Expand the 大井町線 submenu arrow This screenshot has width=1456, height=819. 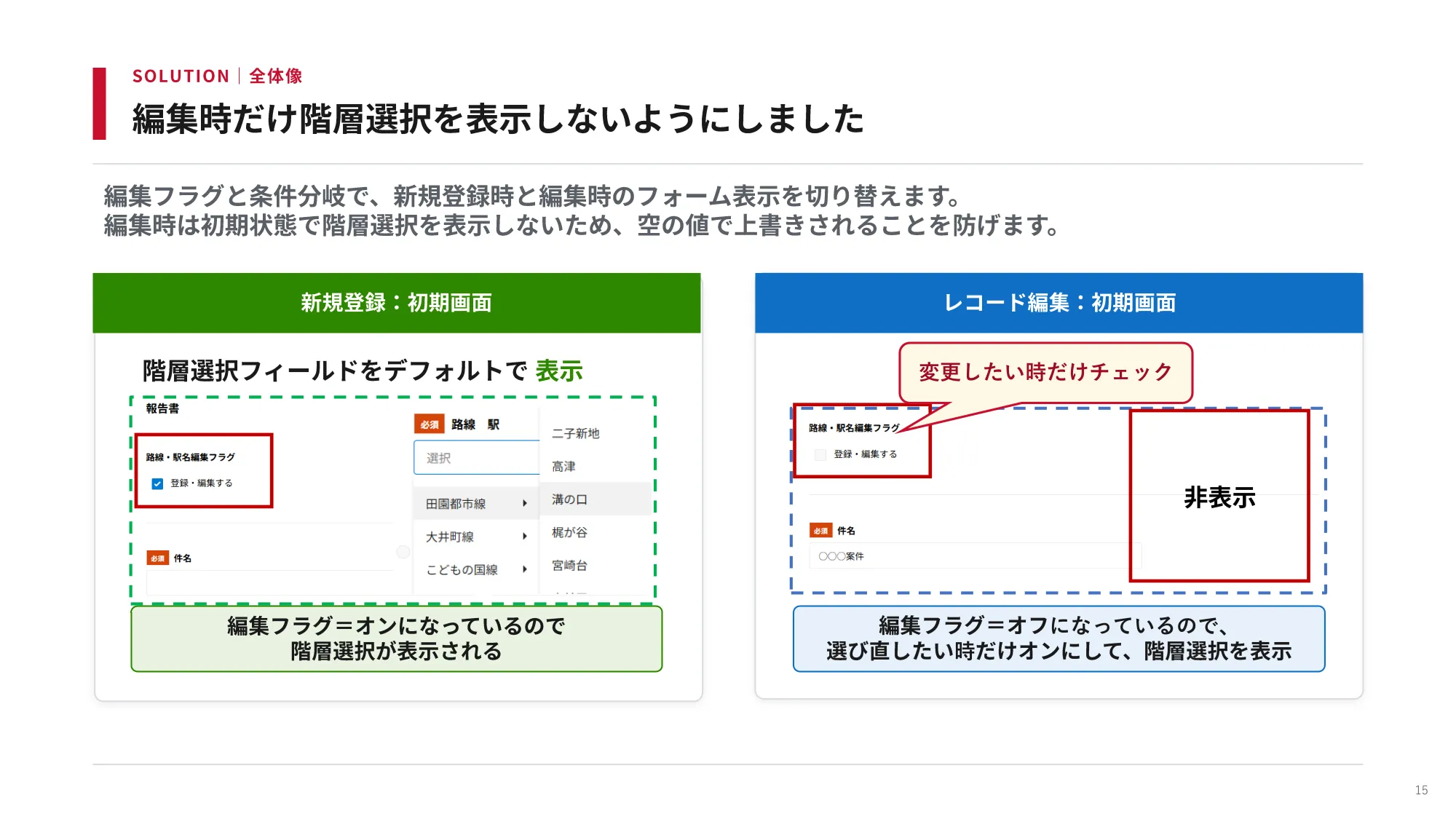[x=524, y=537]
